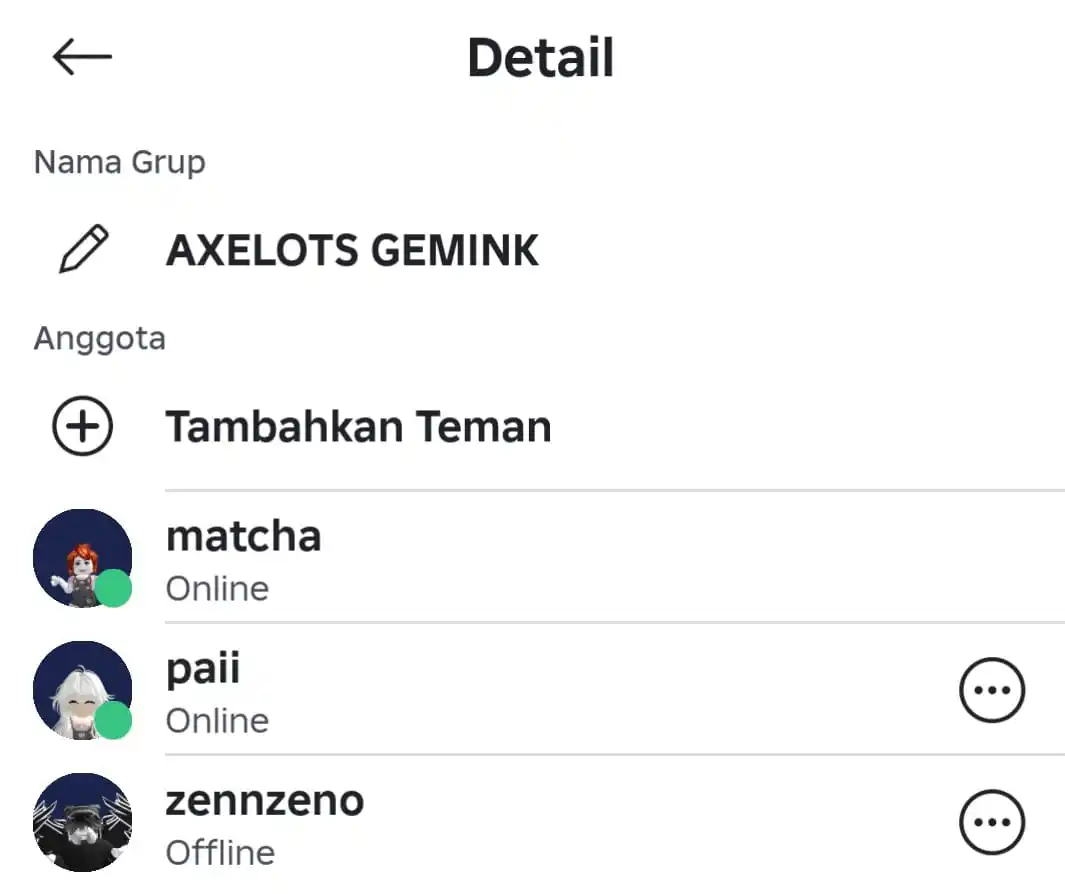Screen dimensions: 1065x894
Task: Open the three-dot options for zennzeno
Action: coord(992,822)
